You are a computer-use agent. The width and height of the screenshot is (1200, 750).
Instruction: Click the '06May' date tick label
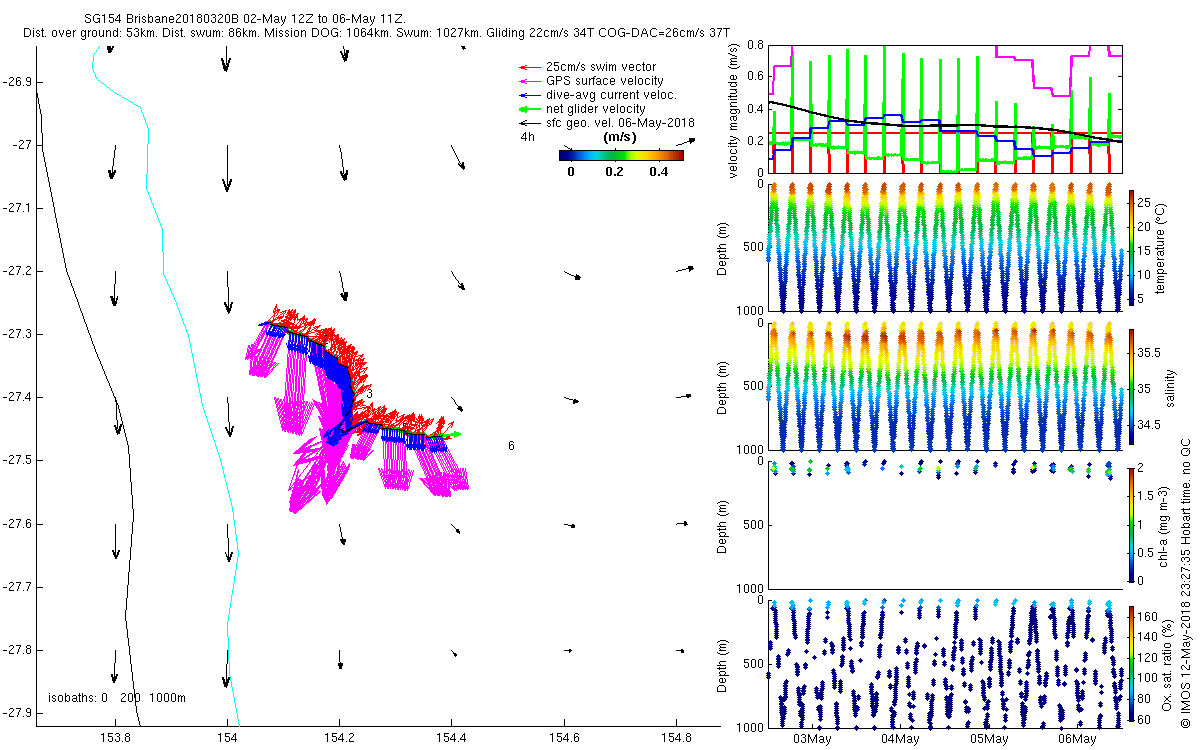[x=1075, y=739]
